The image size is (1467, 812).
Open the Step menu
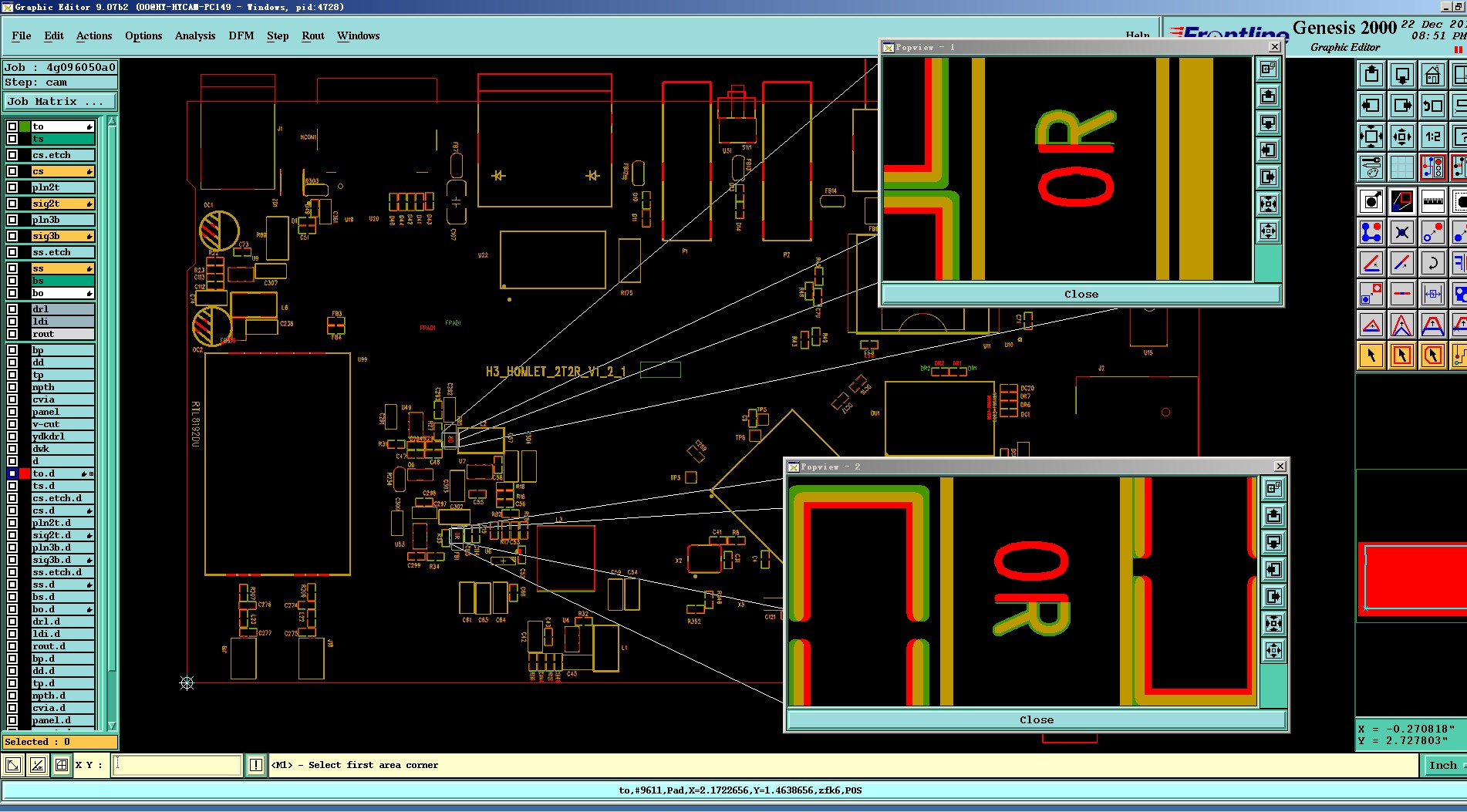278,35
